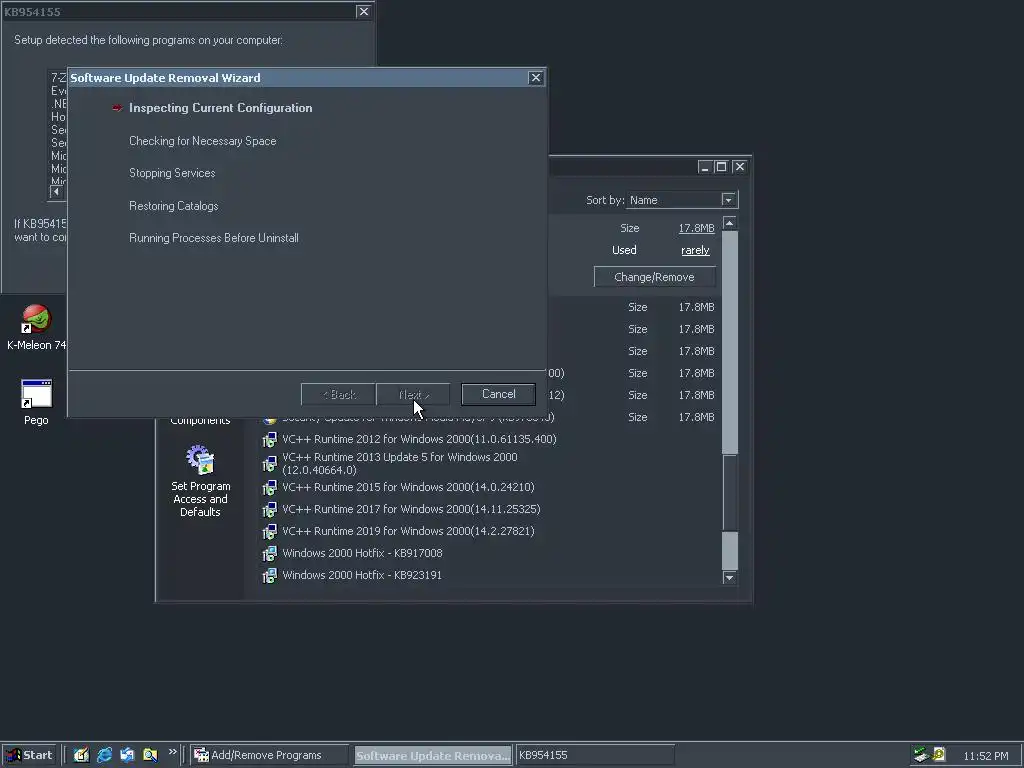Open Pego desktop shortcut

click(x=36, y=402)
